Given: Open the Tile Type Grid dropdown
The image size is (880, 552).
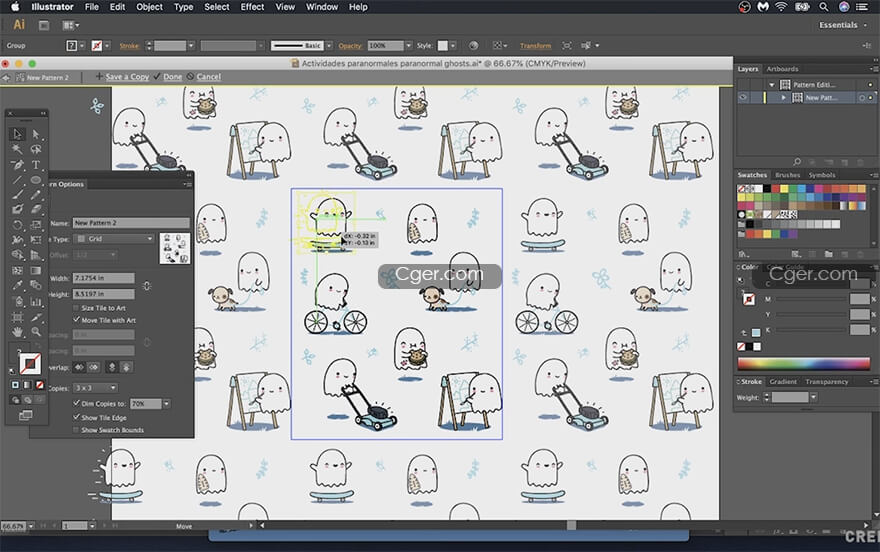Looking at the screenshot, I should pyautogui.click(x=115, y=239).
